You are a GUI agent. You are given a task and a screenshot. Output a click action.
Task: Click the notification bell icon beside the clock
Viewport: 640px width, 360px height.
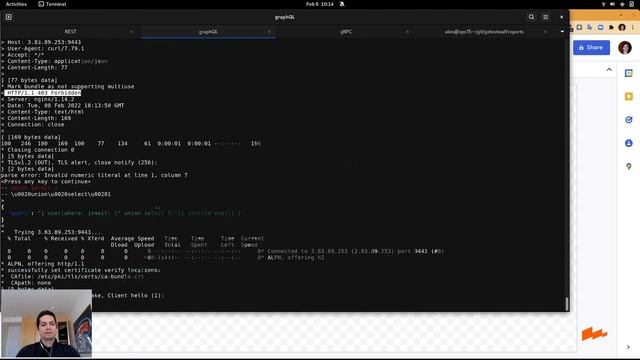pos(342,4)
